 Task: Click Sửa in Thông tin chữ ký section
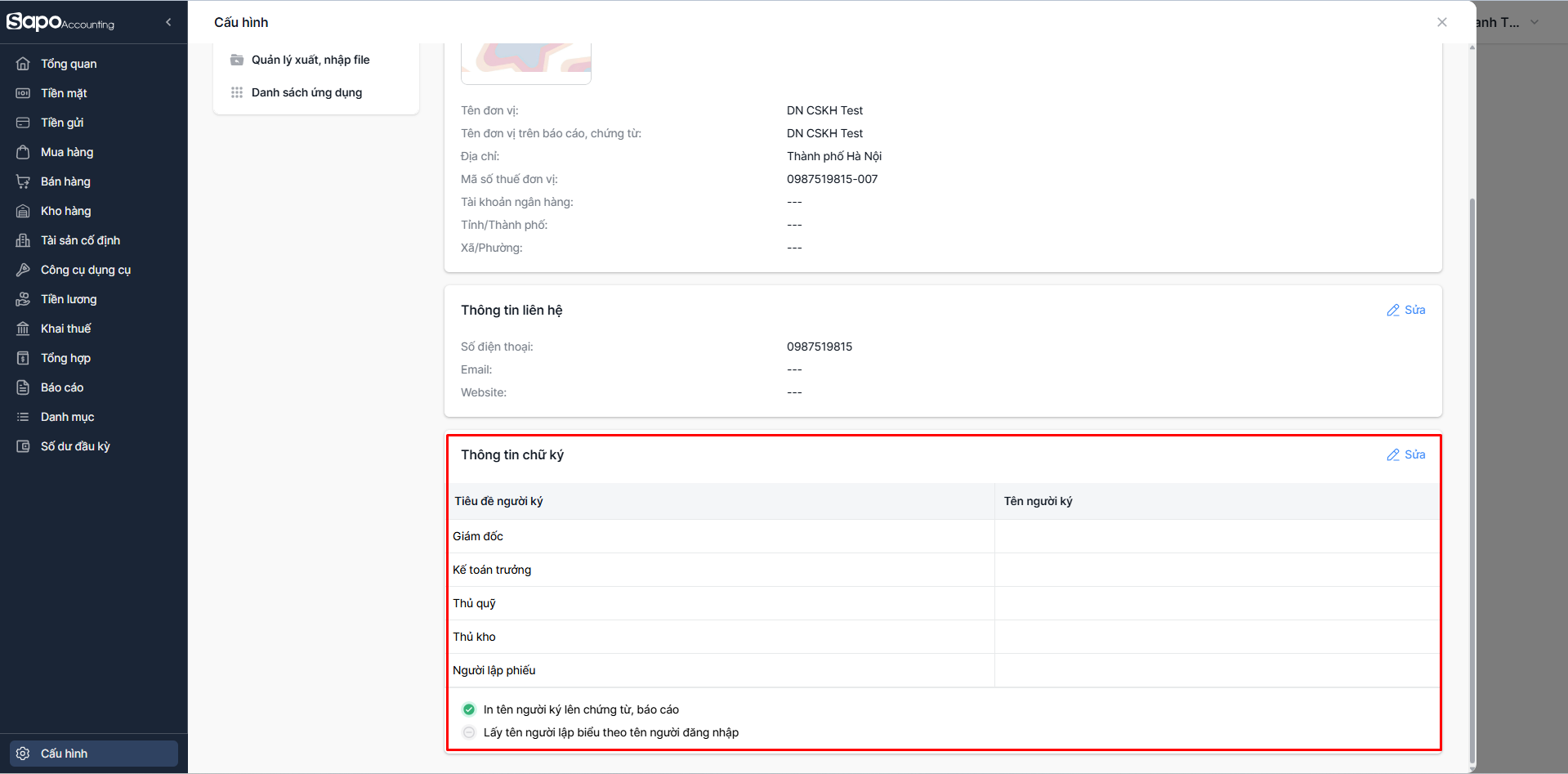point(1406,454)
